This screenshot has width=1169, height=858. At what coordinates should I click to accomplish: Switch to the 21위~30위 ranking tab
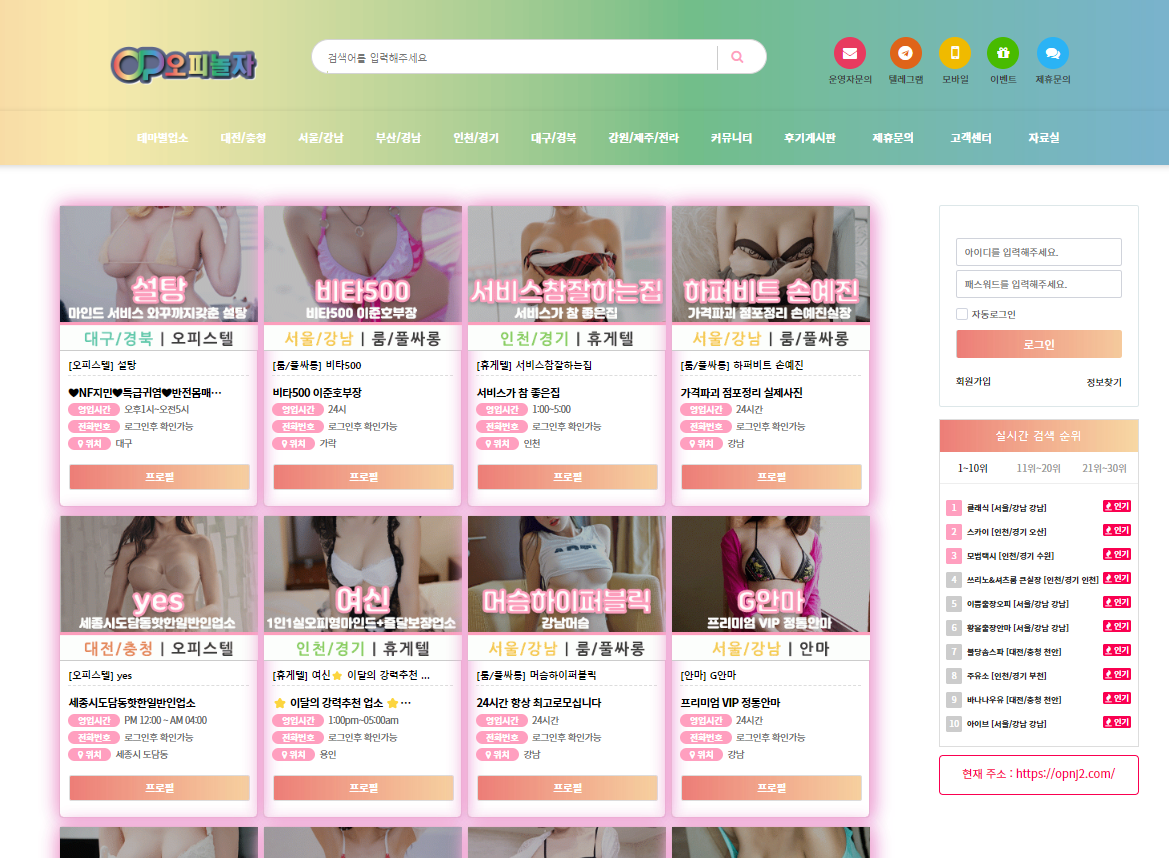pyautogui.click(x=1104, y=468)
